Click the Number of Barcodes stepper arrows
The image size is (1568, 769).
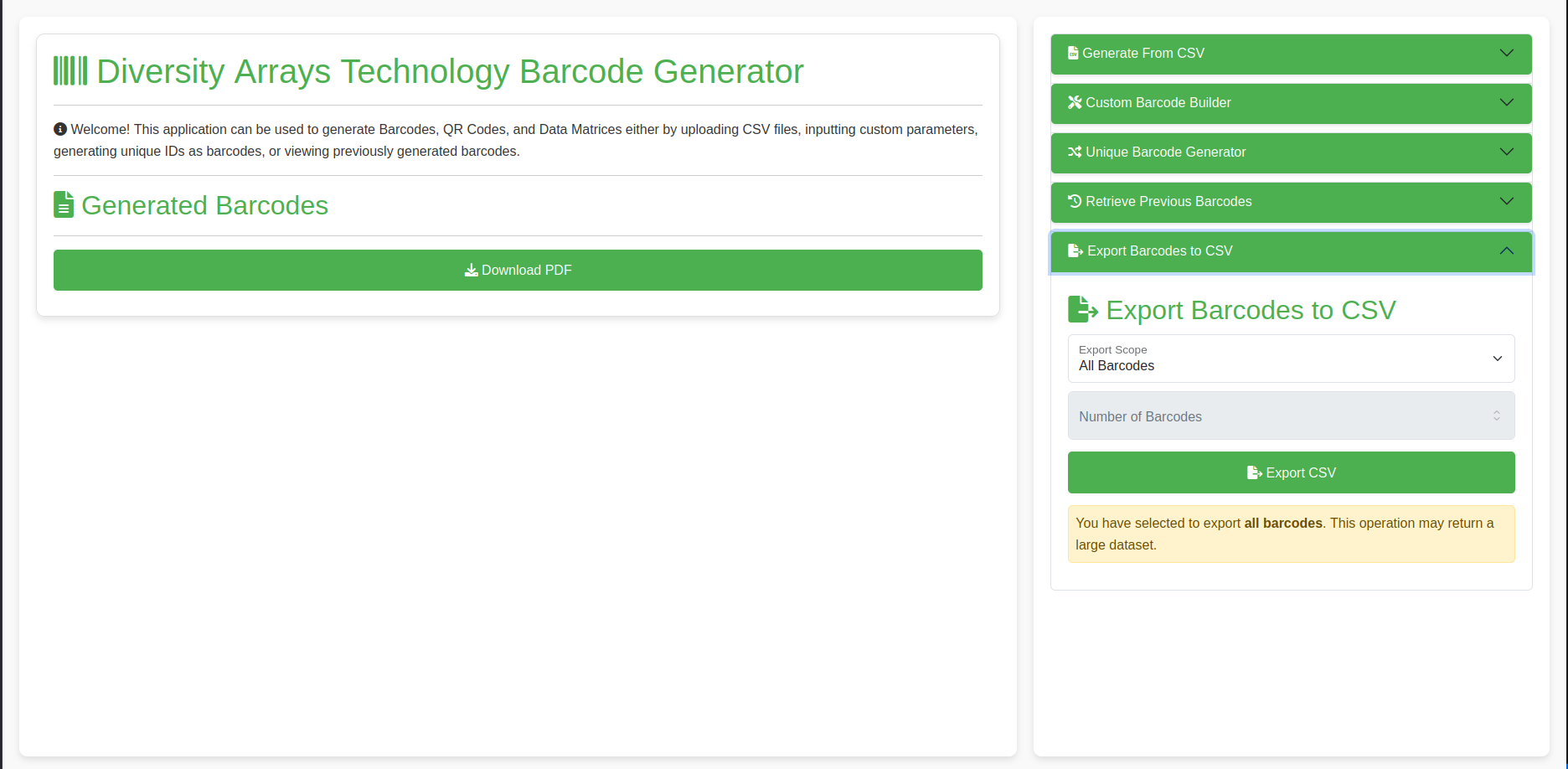click(x=1496, y=415)
